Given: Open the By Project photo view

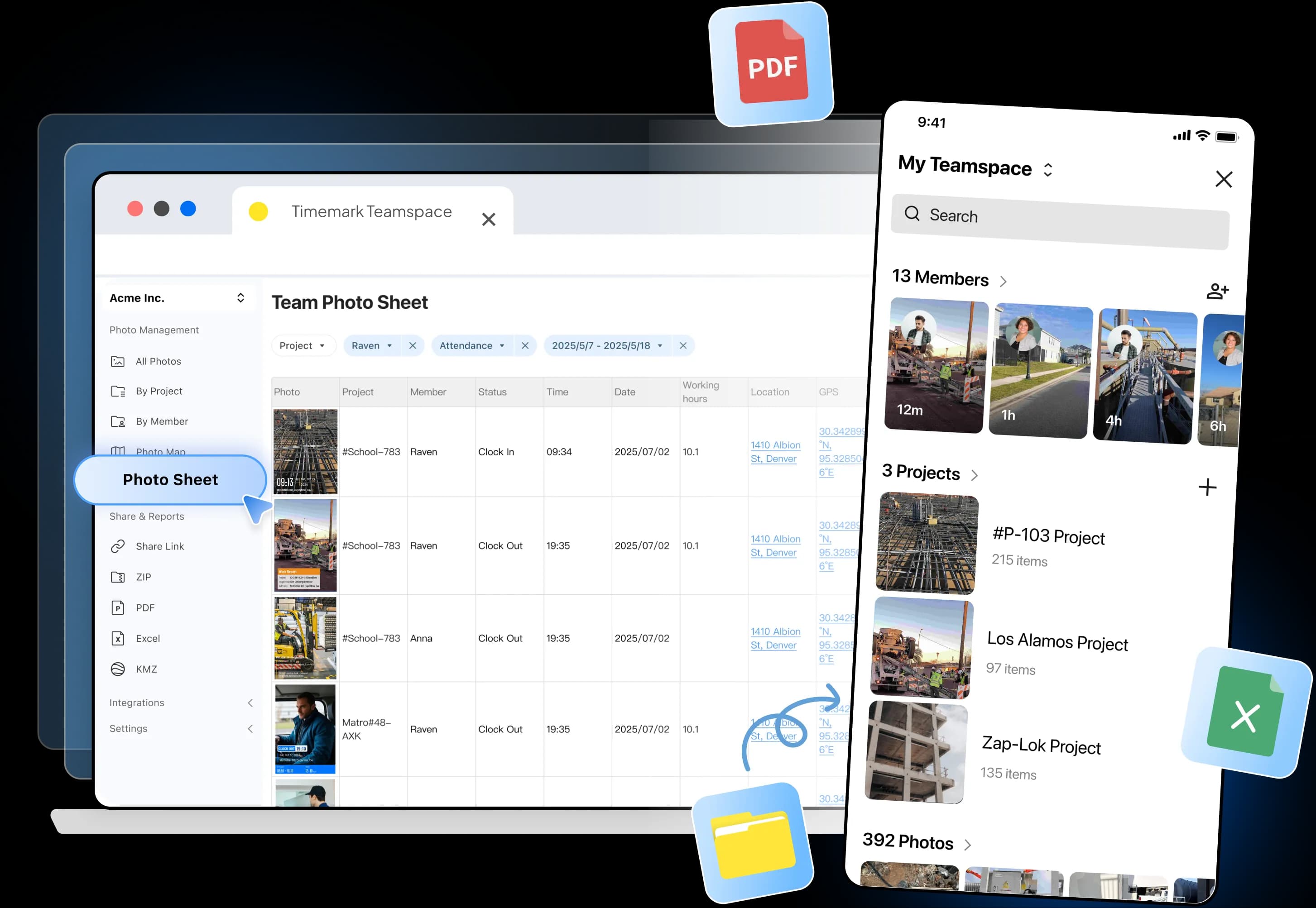Looking at the screenshot, I should pos(147,392).
